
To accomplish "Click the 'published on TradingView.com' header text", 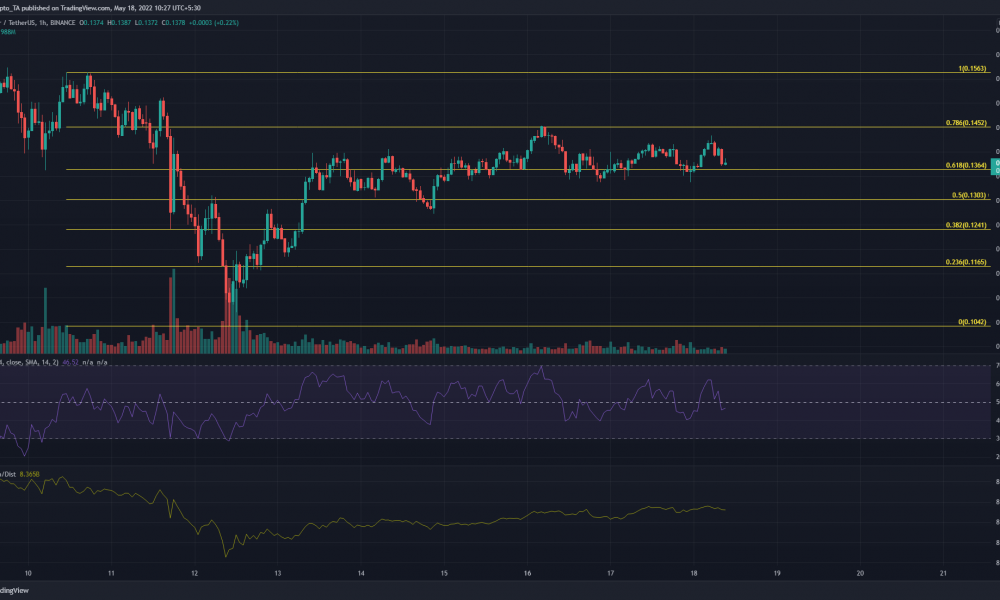I will click(x=68, y=8).
